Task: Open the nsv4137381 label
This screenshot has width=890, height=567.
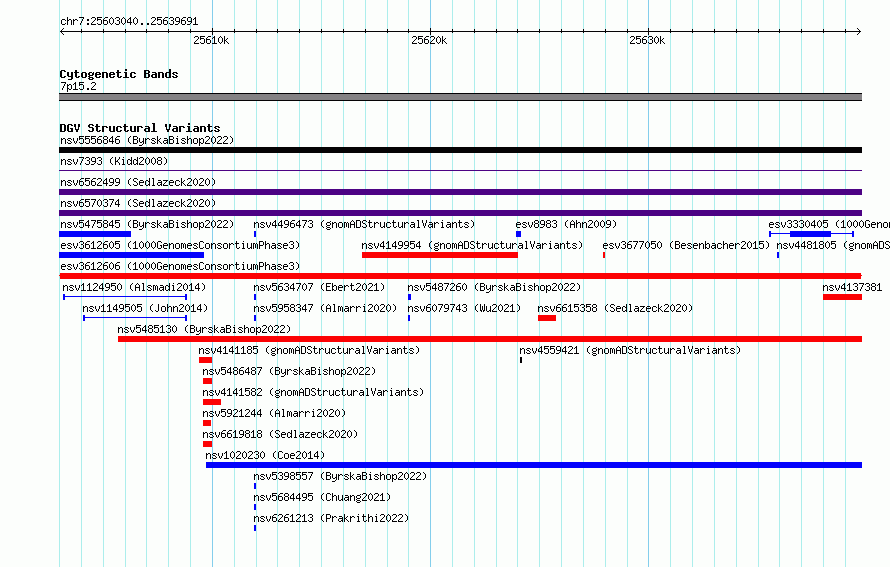Action: pyautogui.click(x=852, y=287)
